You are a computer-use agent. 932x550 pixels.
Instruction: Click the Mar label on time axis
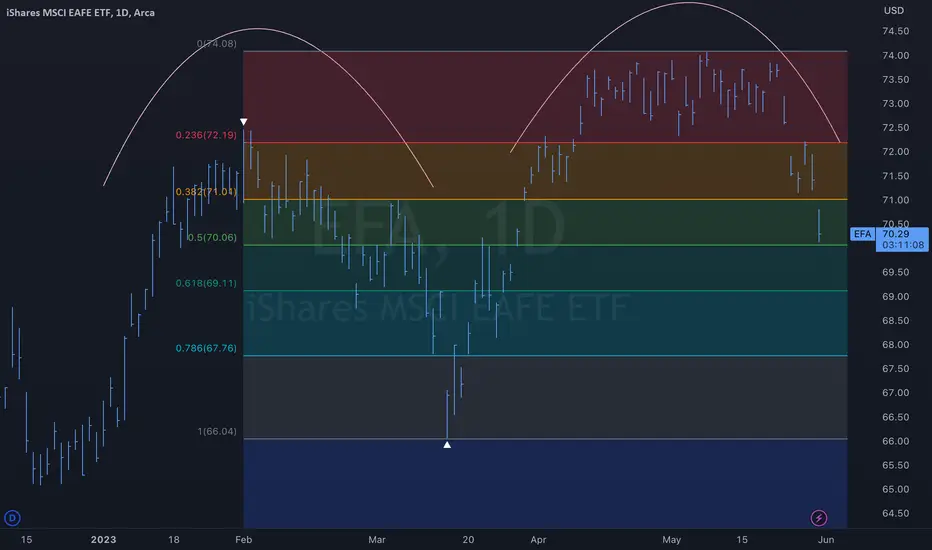[377, 539]
